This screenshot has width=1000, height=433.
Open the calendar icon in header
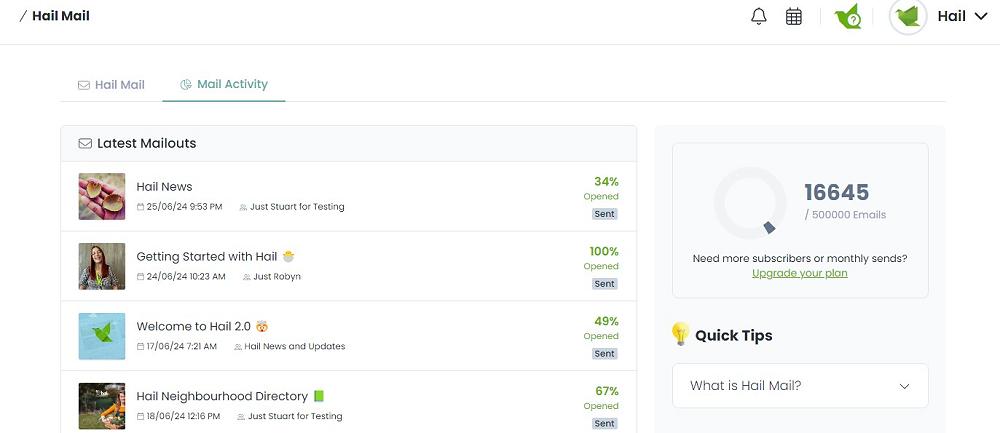(794, 17)
